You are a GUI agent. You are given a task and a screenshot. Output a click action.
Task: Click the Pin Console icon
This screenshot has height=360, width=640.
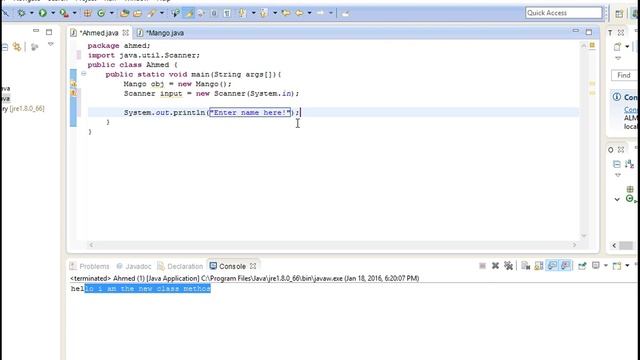pyautogui.click(x=582, y=266)
